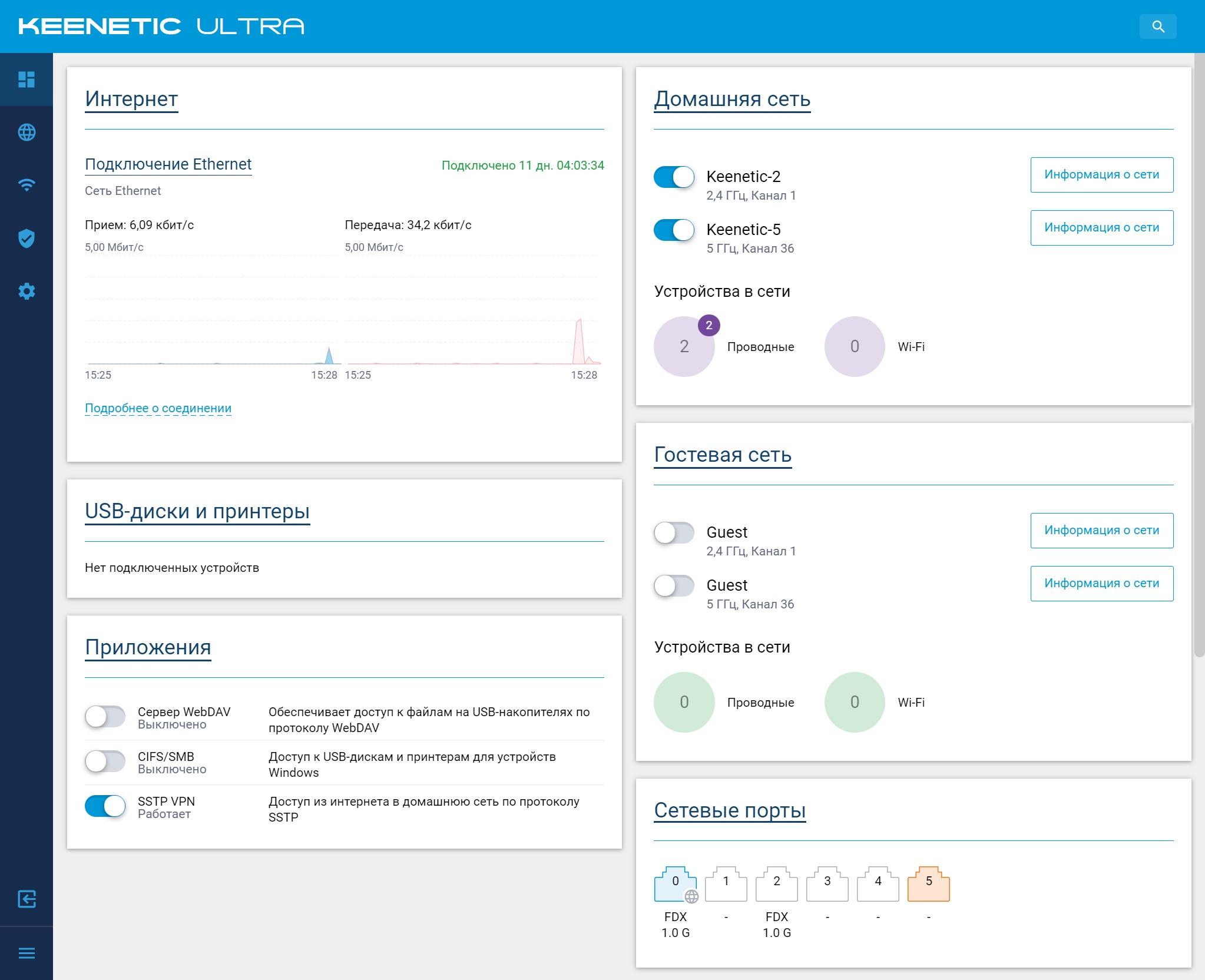
Task: Click the logout icon in sidebar
Action: coord(27,899)
